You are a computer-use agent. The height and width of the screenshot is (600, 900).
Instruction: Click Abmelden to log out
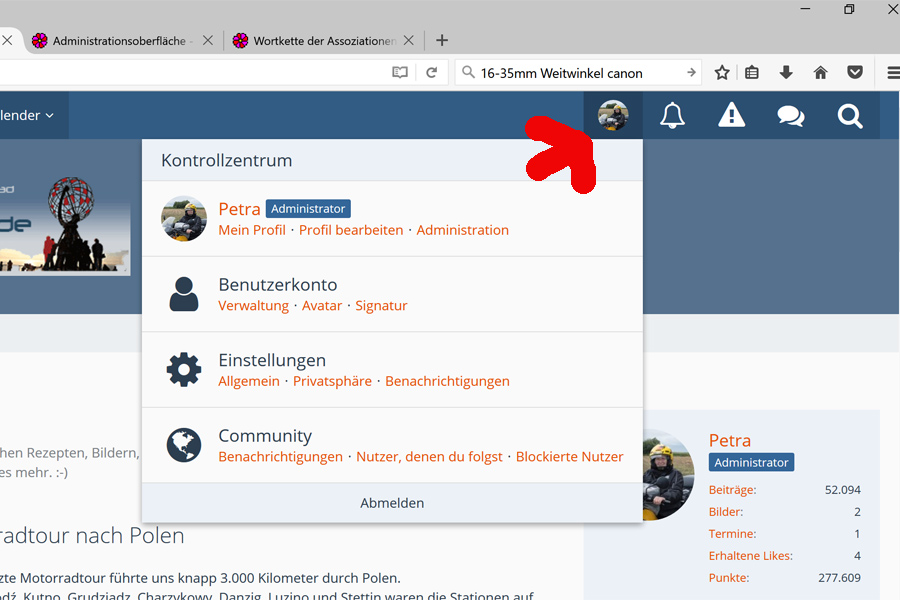[x=392, y=503]
